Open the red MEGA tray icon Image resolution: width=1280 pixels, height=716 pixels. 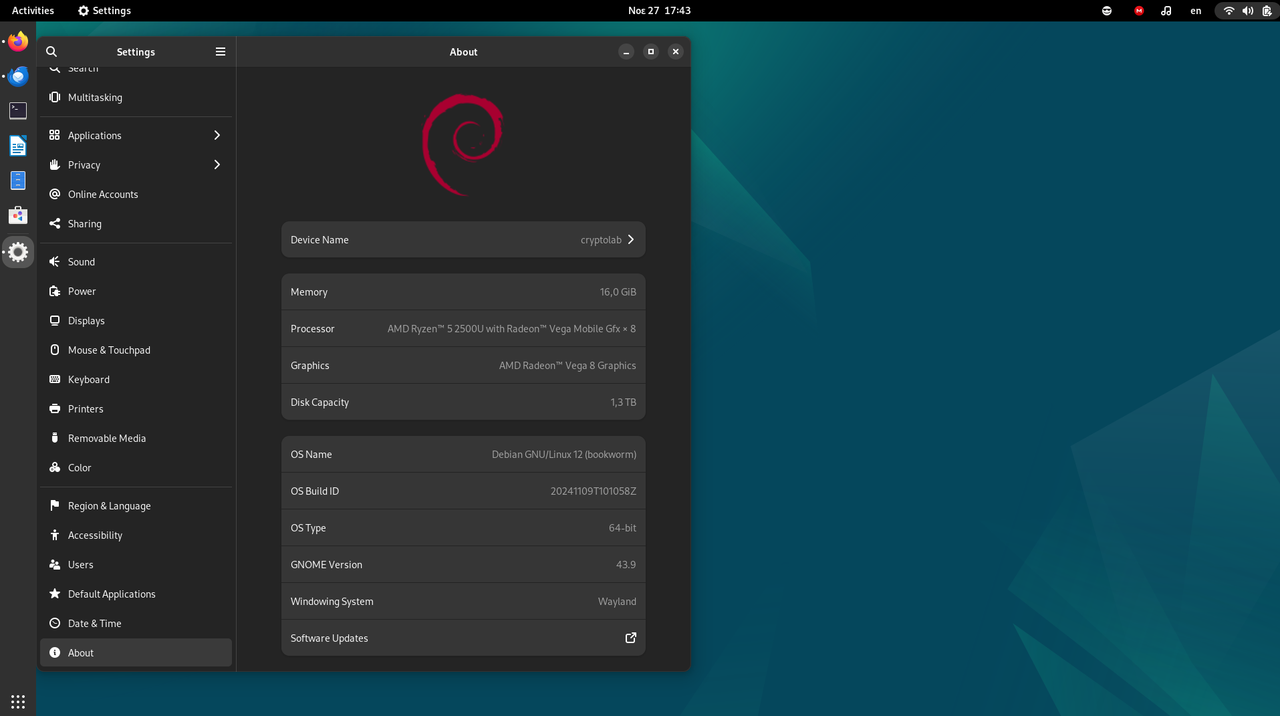[x=1139, y=11]
